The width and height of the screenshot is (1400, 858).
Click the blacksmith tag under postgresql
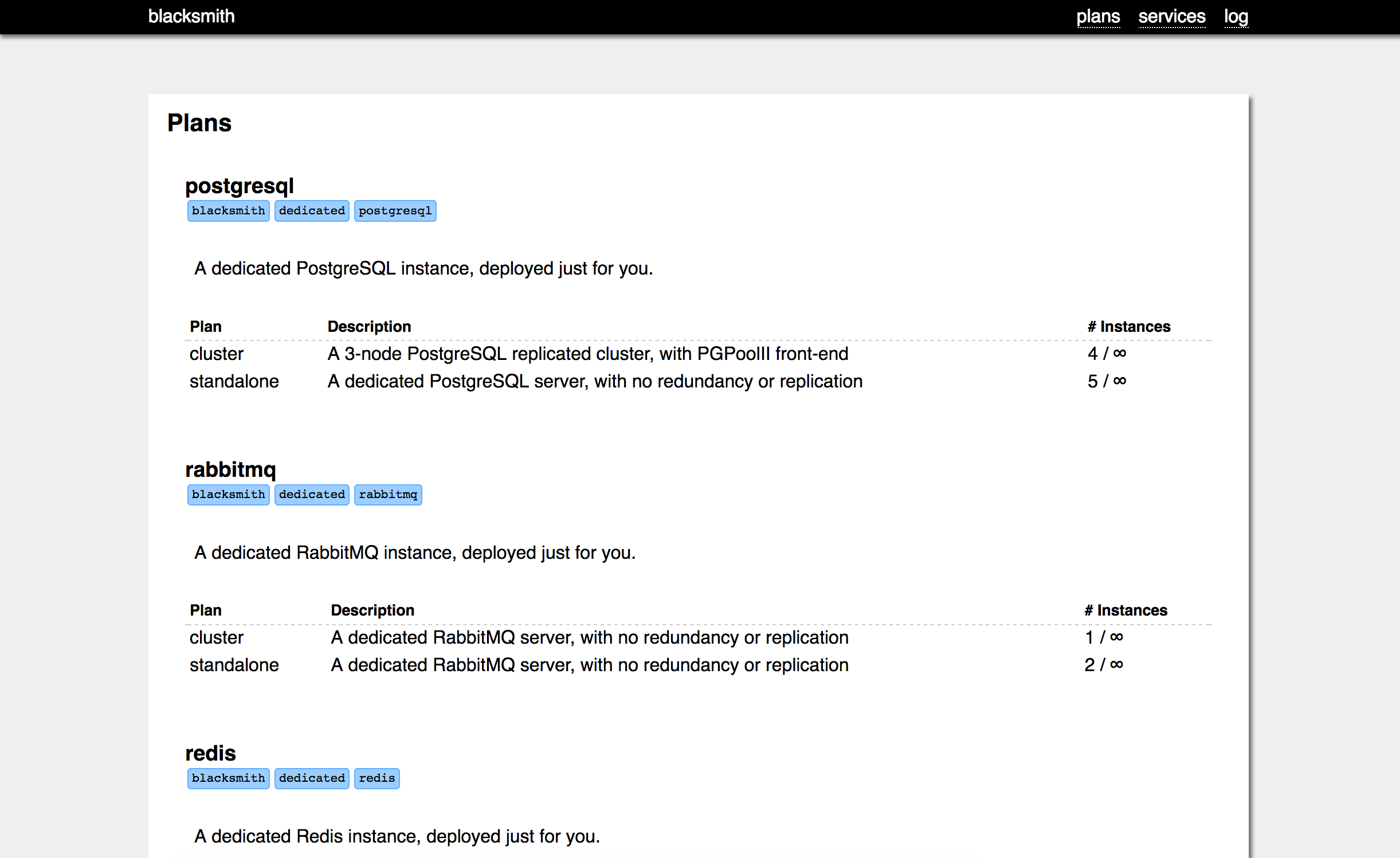(x=228, y=211)
